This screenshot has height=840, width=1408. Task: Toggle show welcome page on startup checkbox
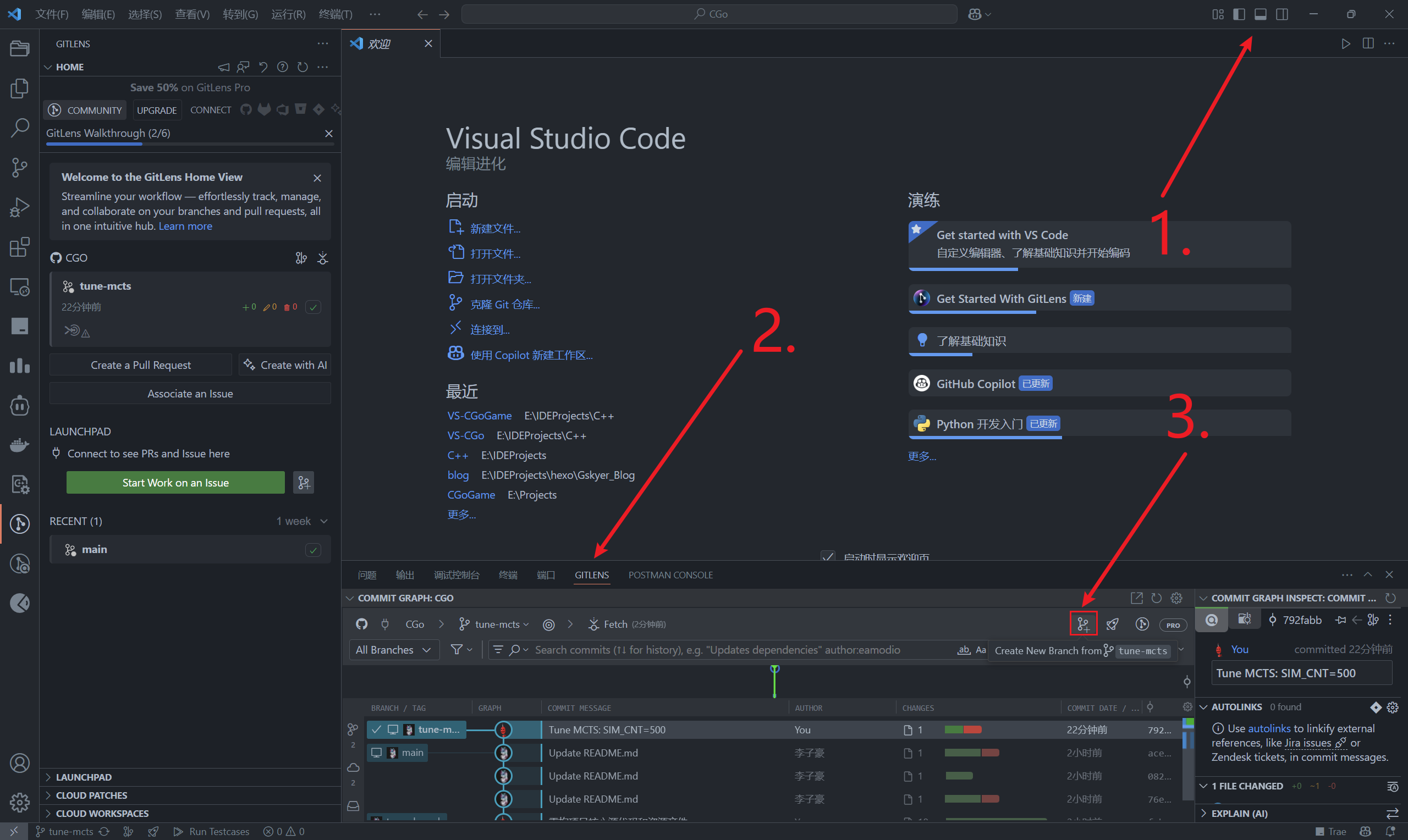[828, 557]
